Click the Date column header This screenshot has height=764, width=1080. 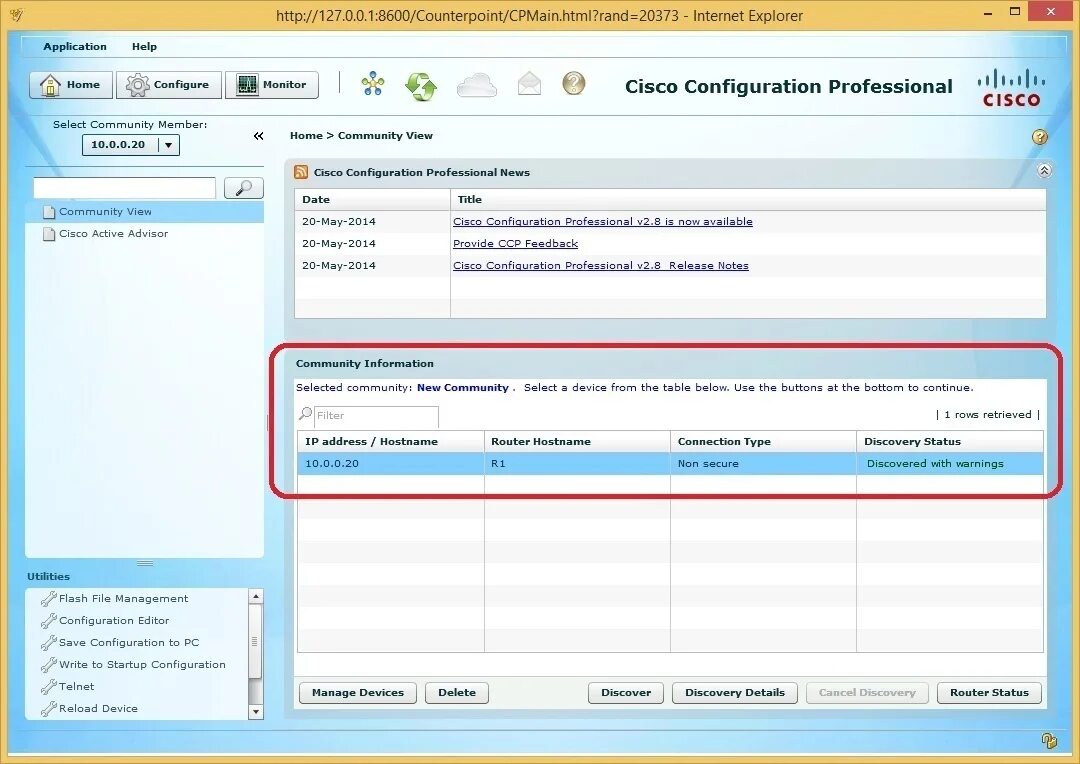coord(373,199)
